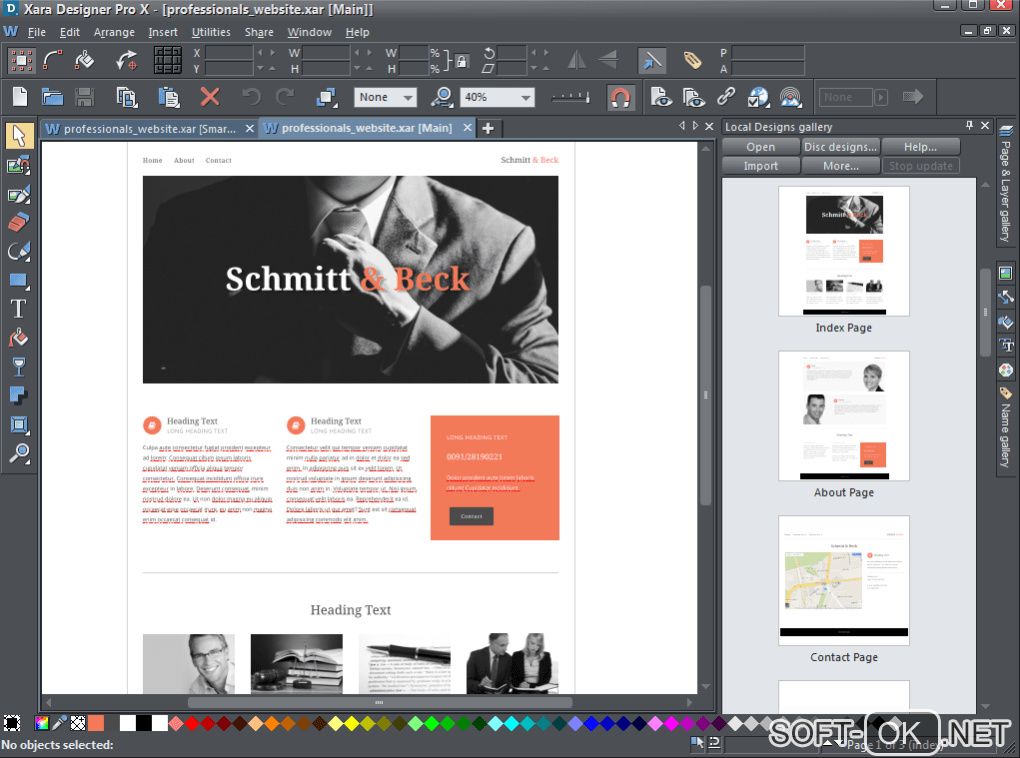Save the document with disk icon

coord(85,98)
